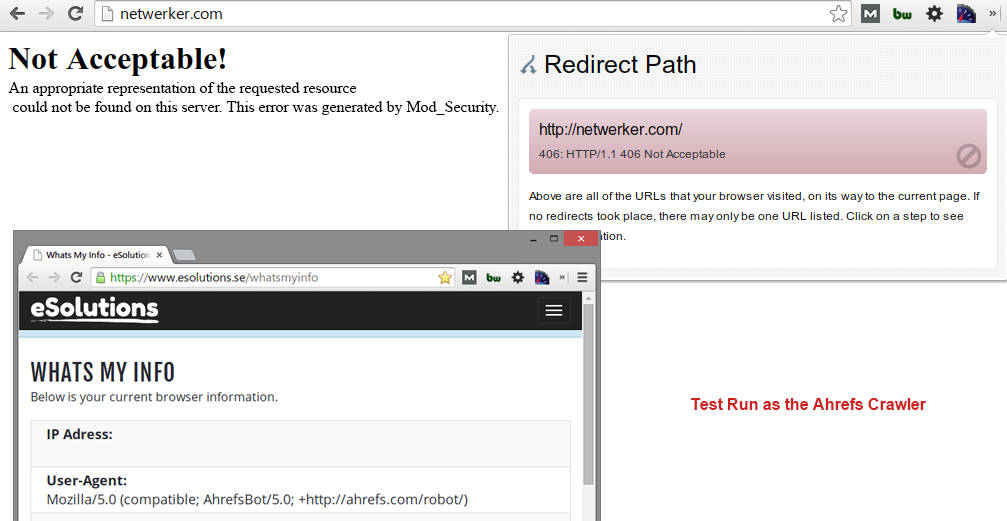Click the back arrow in the main browser
Image resolution: width=1007 pixels, height=521 pixels.
(17, 14)
